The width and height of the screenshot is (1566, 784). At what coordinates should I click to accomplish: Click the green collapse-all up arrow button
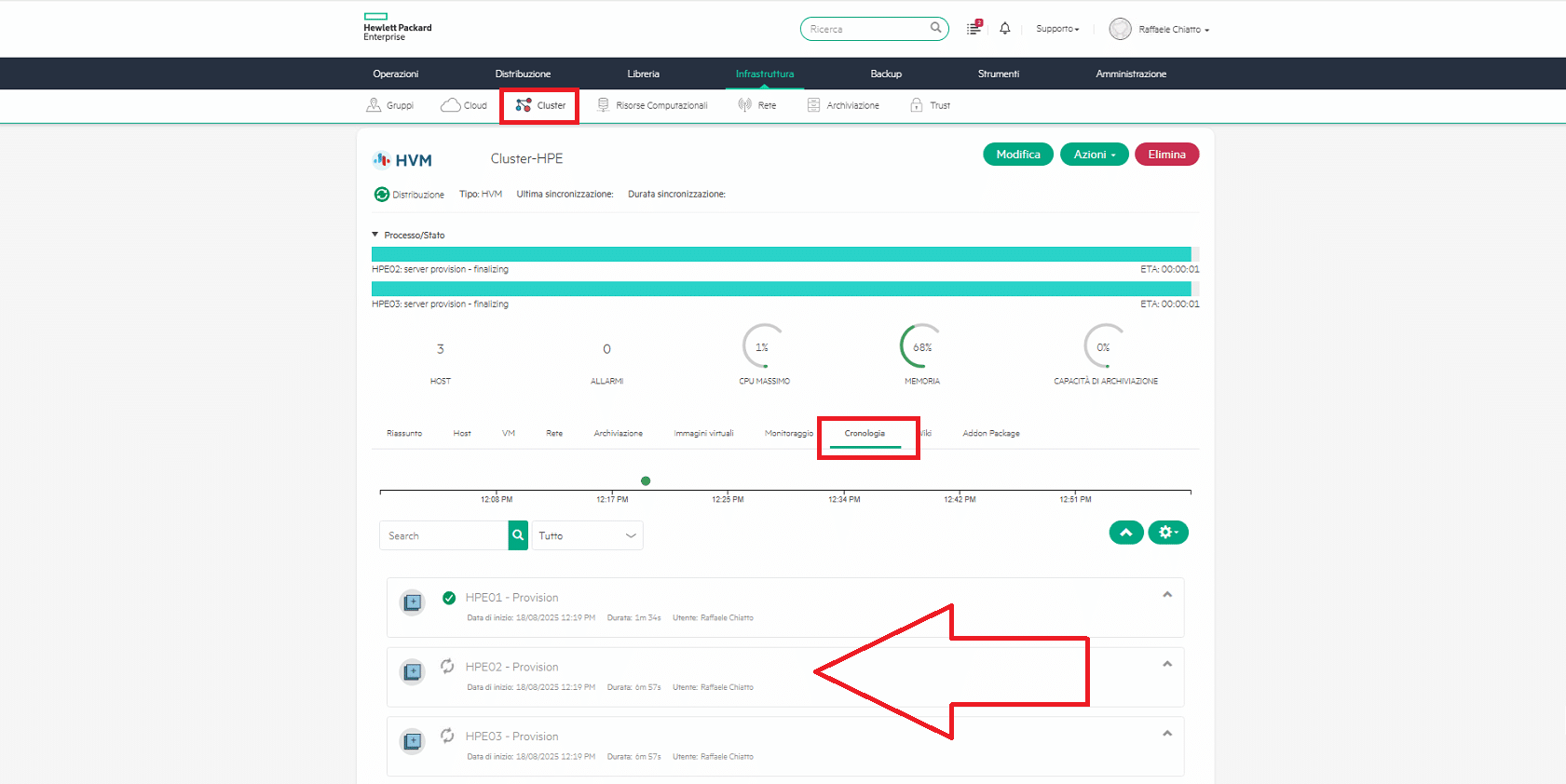coord(1126,533)
